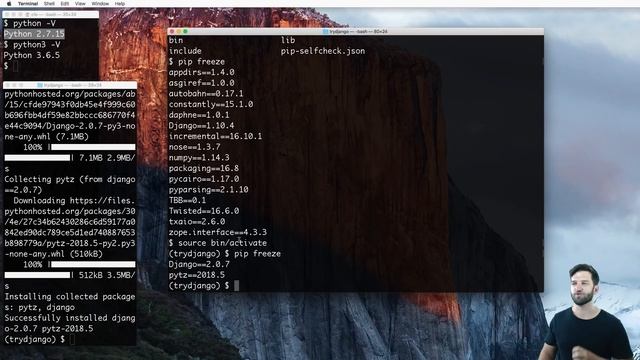Click the 'txaio==2.6.0' package line
This screenshot has width=640, height=360.
pyautogui.click(x=197, y=221)
